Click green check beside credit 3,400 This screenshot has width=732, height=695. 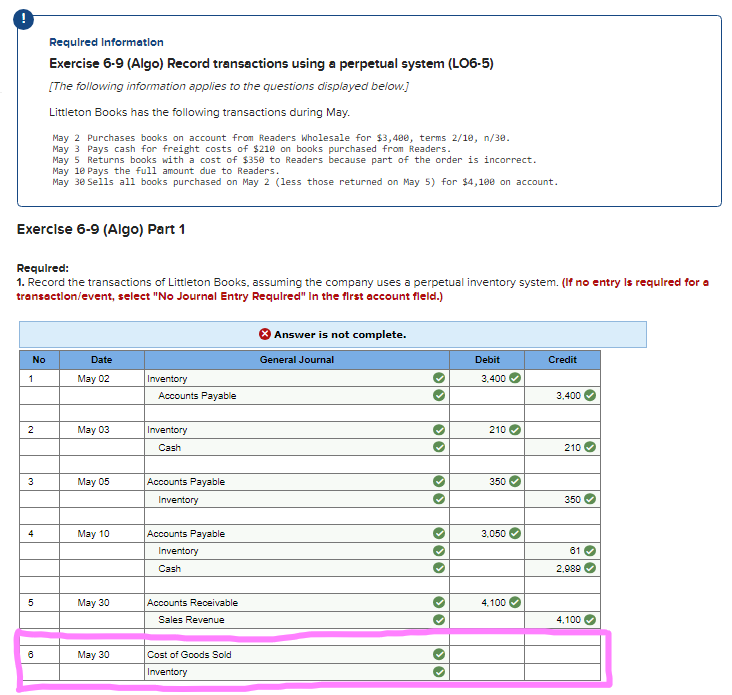coord(590,395)
